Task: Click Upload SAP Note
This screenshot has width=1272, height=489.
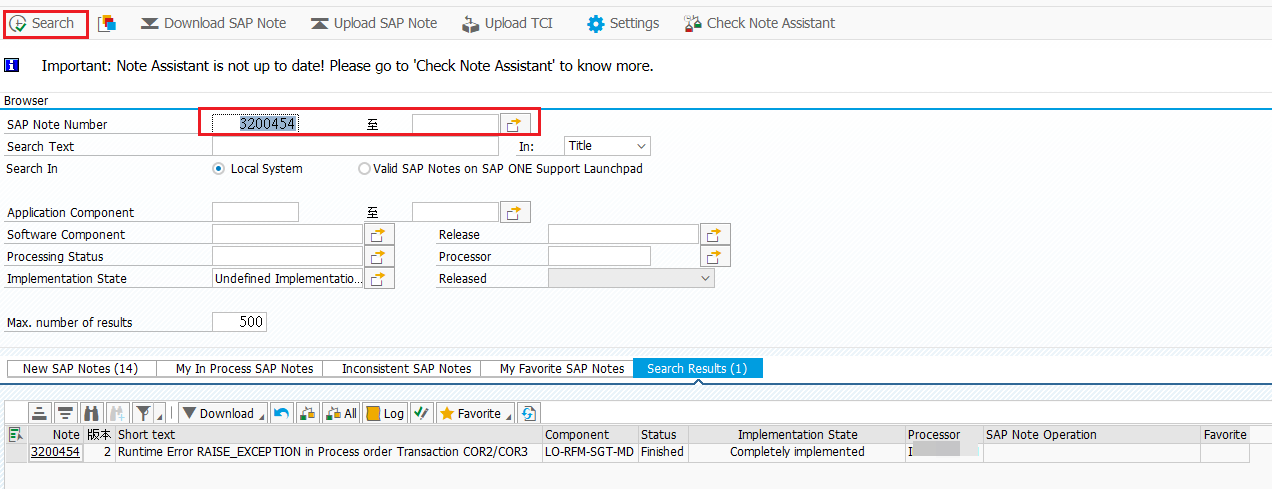Action: point(374,23)
